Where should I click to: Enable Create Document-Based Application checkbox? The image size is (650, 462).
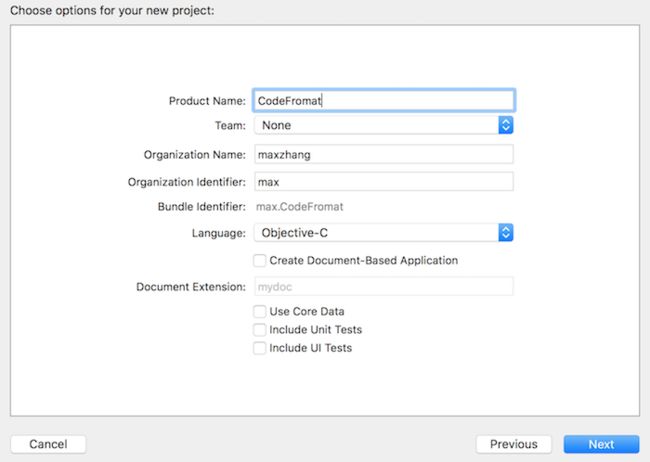tap(260, 260)
